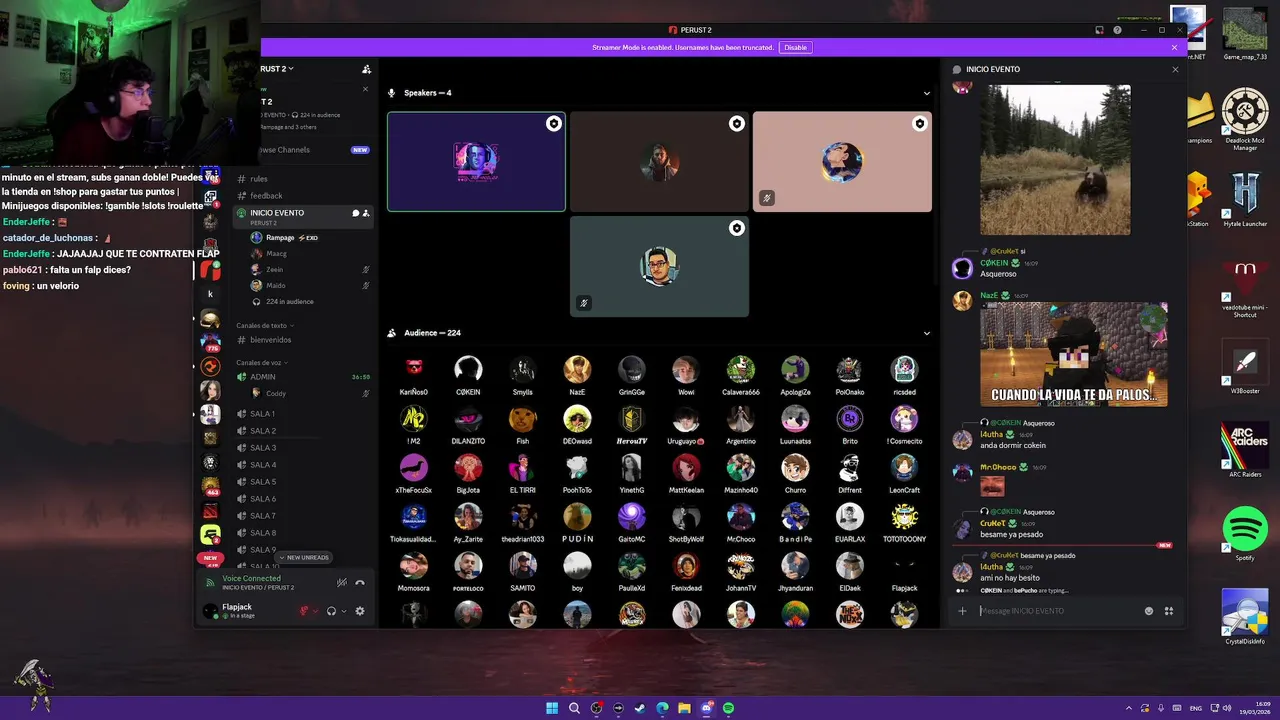This screenshot has width=1280, height=720.
Task: Open options on first speaker tile
Action: [x=553, y=123]
